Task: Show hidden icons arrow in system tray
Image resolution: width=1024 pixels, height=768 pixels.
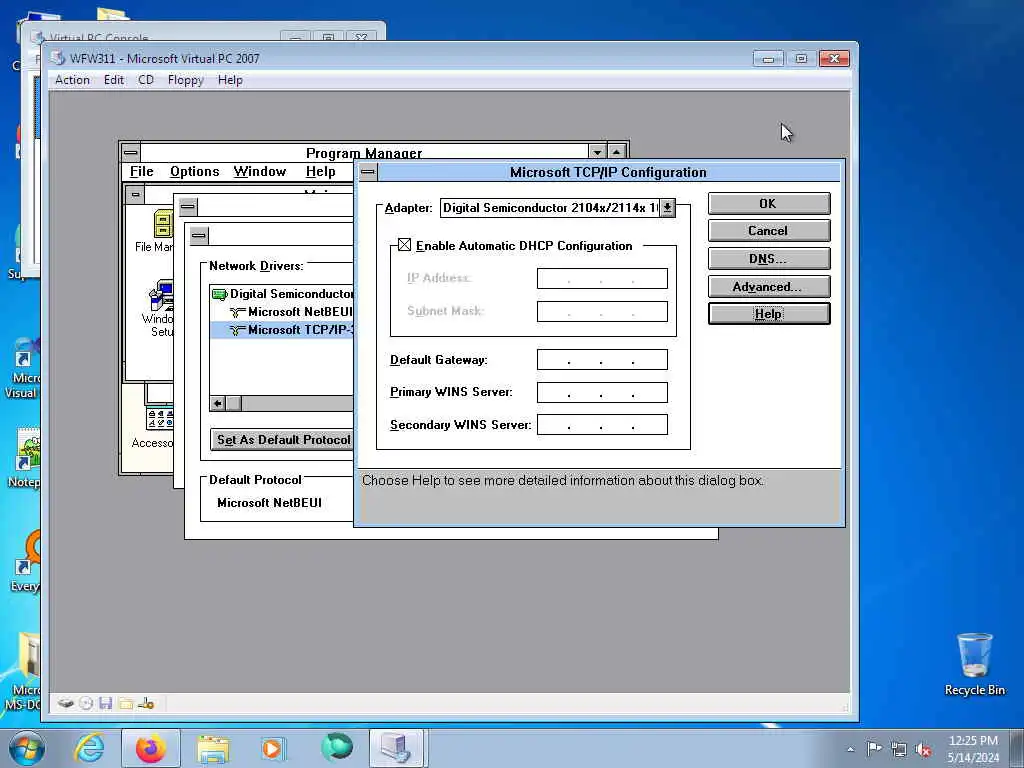Action: tap(850, 750)
